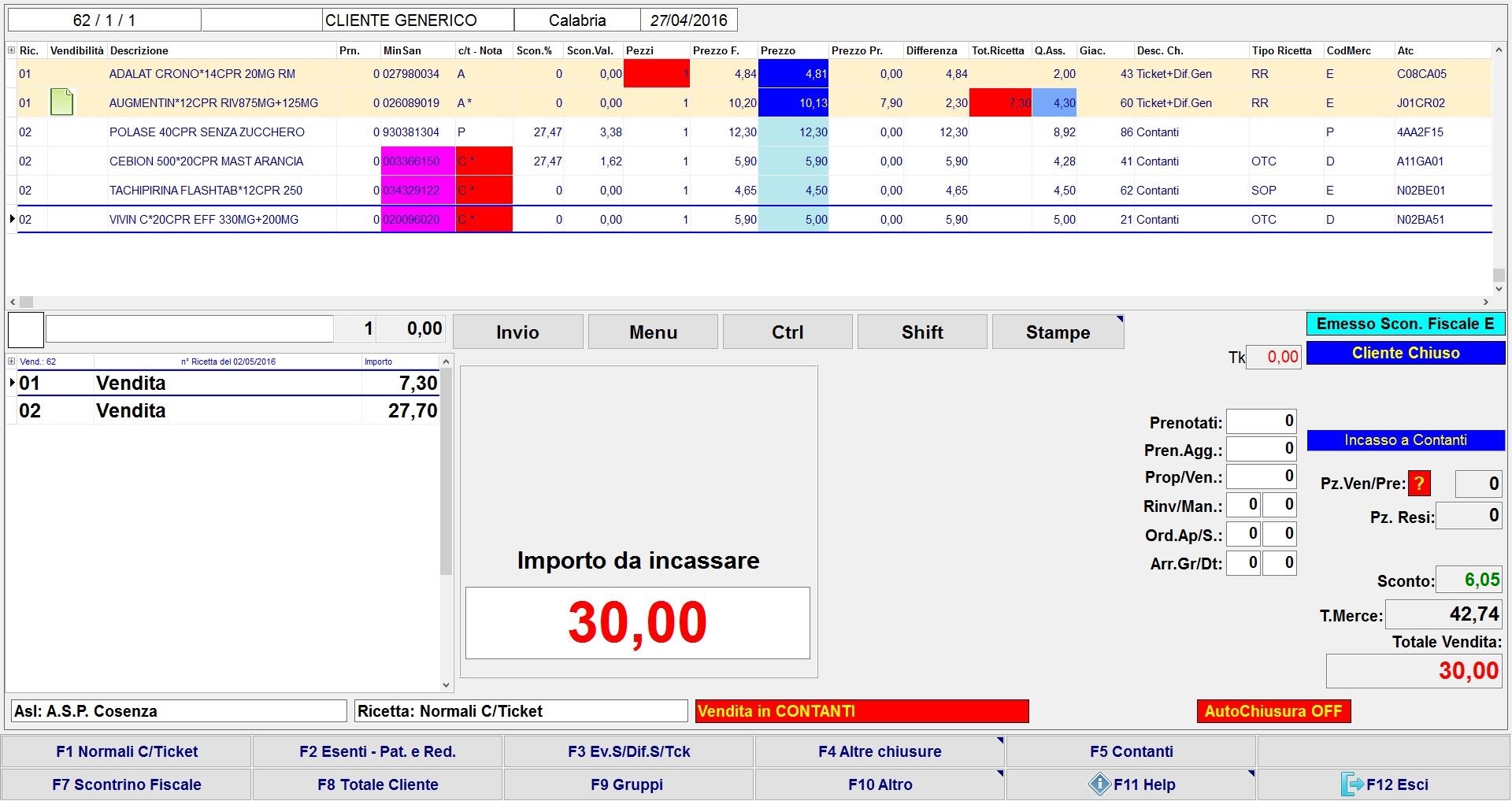Open the Menu button
Image resolution: width=1512 pixels, height=801 pixels.
(653, 332)
